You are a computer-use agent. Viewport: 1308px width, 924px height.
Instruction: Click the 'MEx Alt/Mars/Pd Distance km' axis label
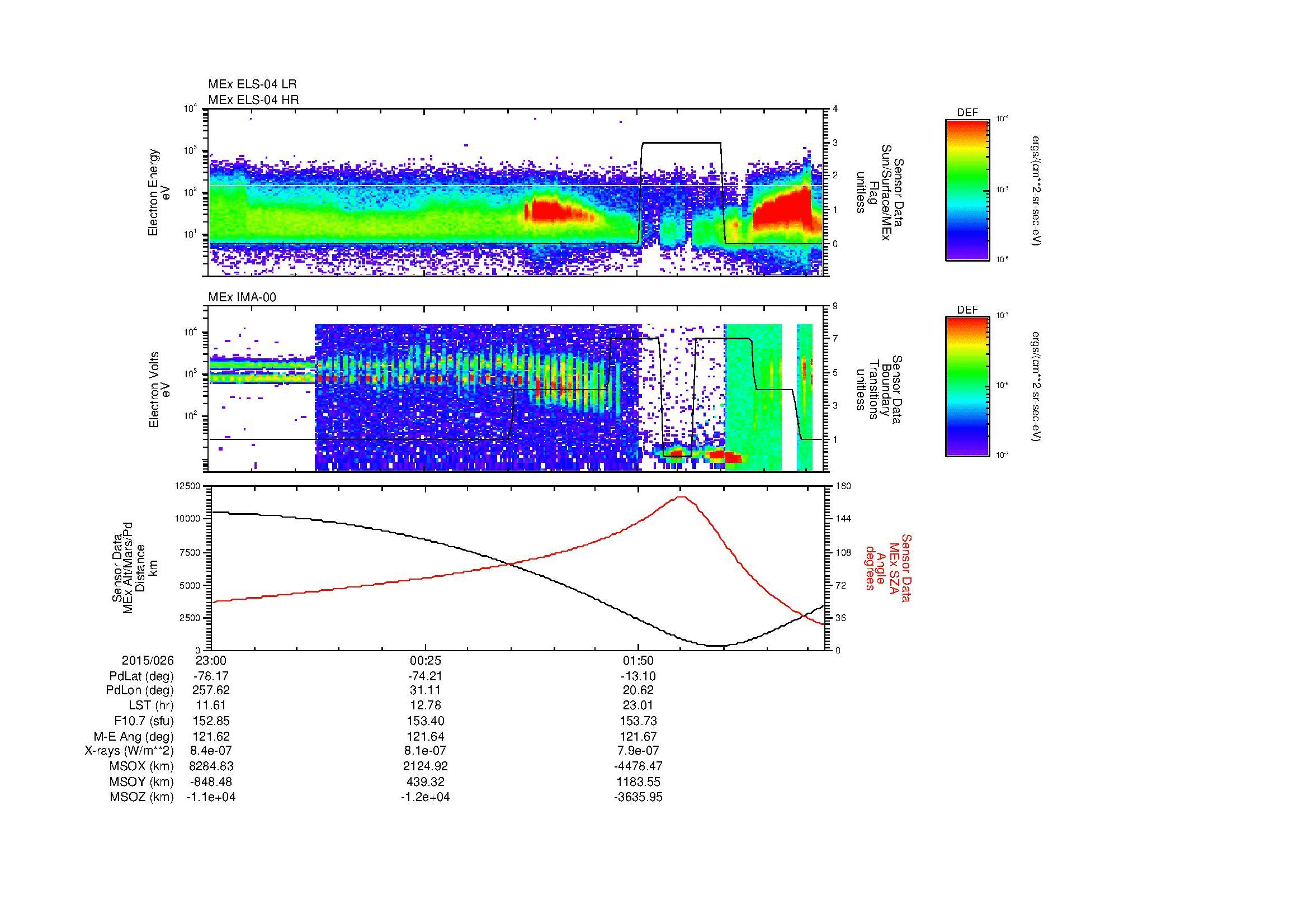coord(134,567)
